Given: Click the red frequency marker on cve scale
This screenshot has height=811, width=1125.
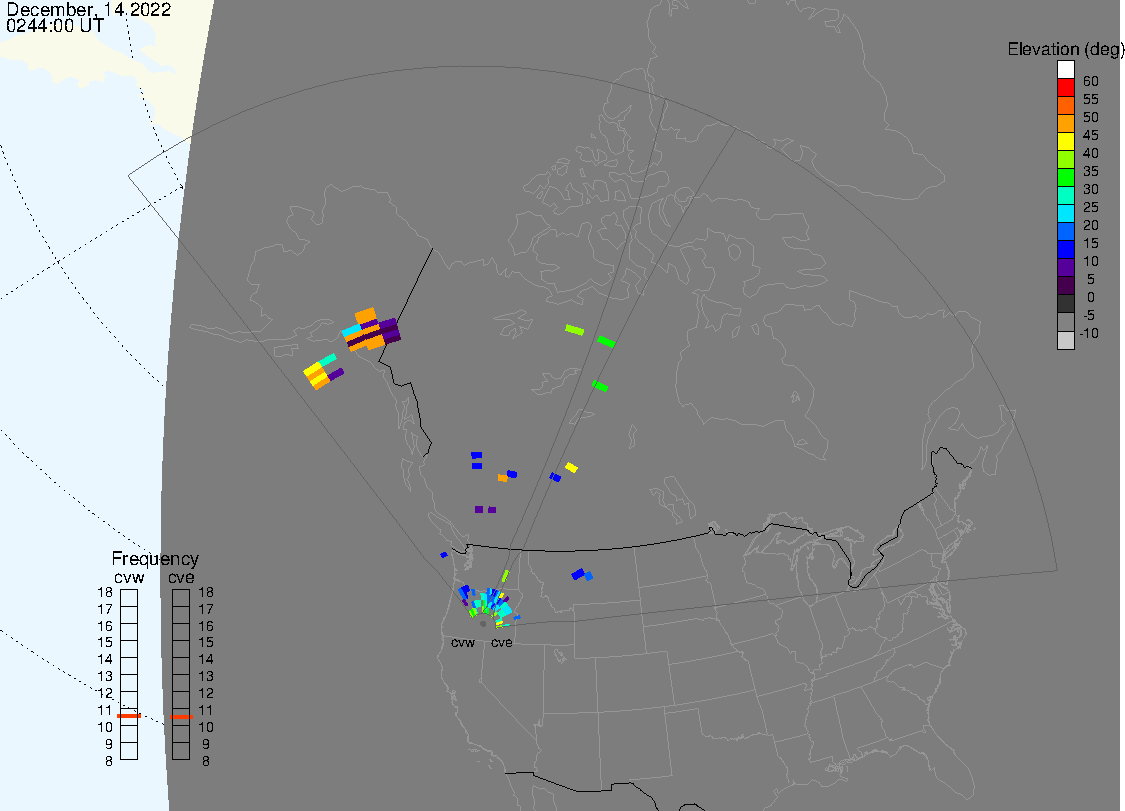Looking at the screenshot, I should tap(181, 716).
